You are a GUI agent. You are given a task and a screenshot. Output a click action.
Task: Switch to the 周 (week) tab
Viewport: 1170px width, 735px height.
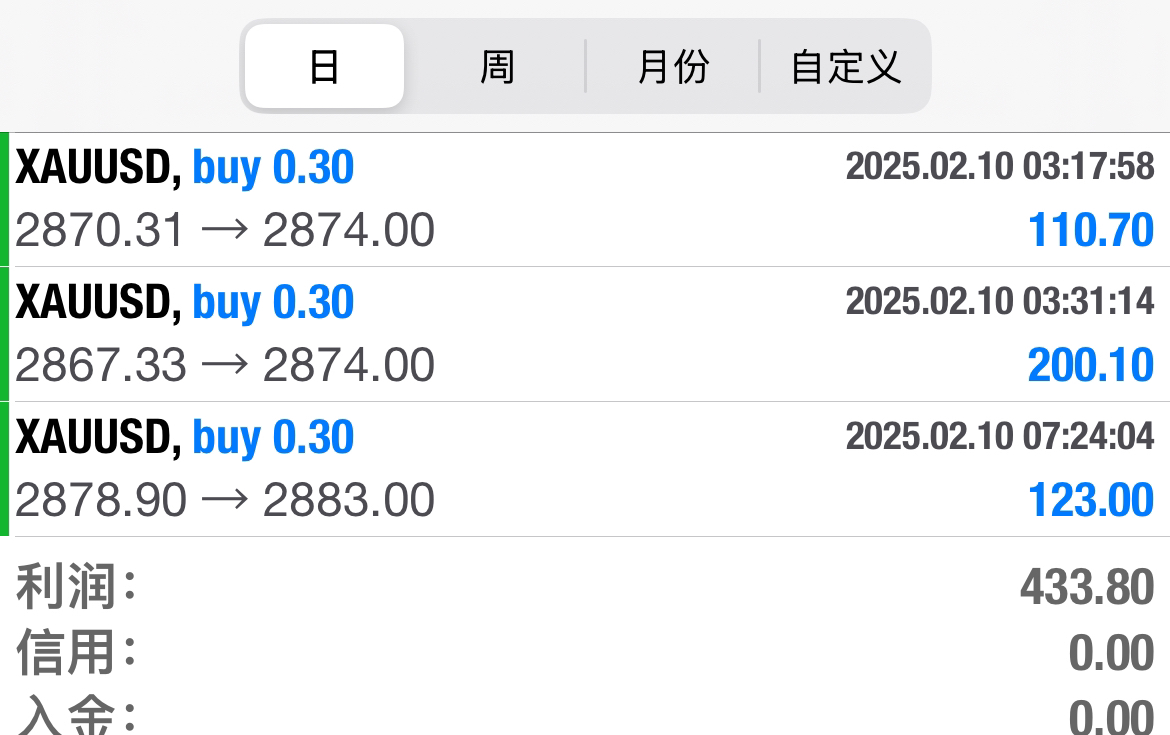coord(497,66)
